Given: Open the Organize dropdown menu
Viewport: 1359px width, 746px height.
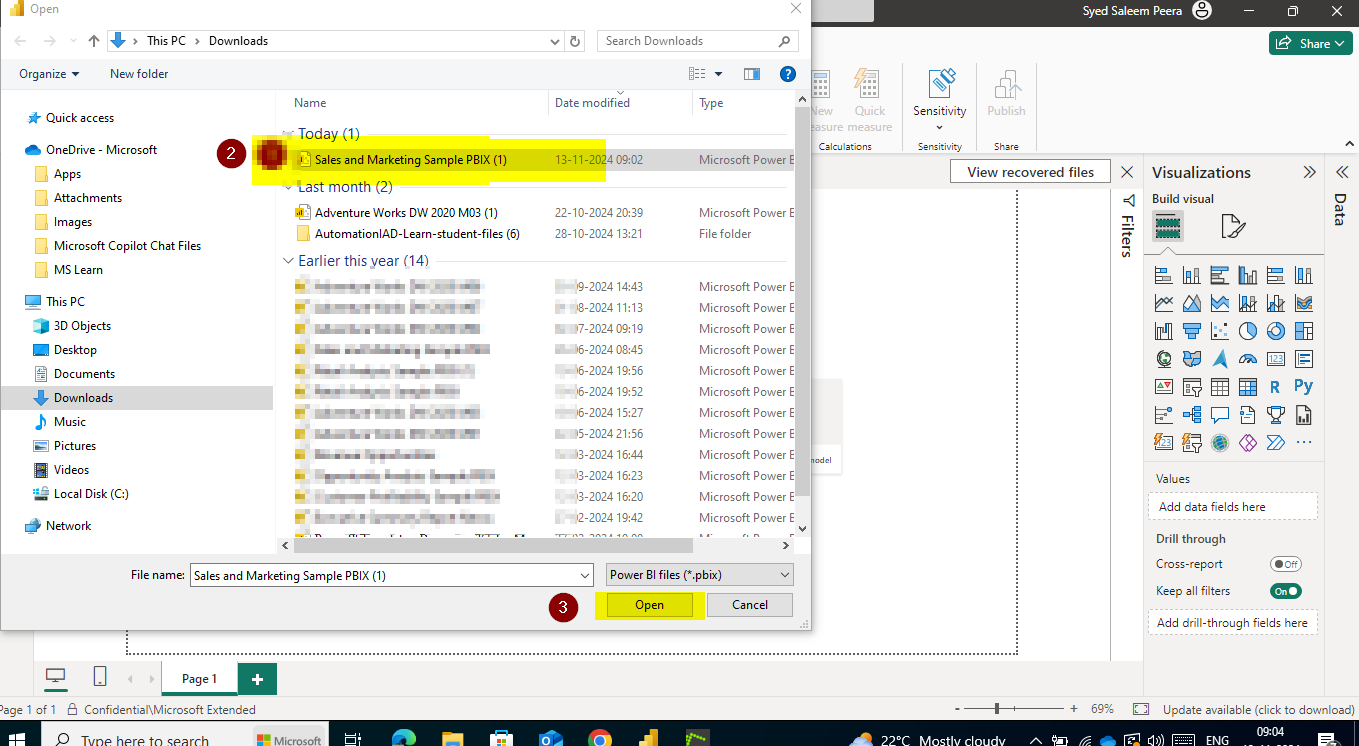Looking at the screenshot, I should click(49, 74).
